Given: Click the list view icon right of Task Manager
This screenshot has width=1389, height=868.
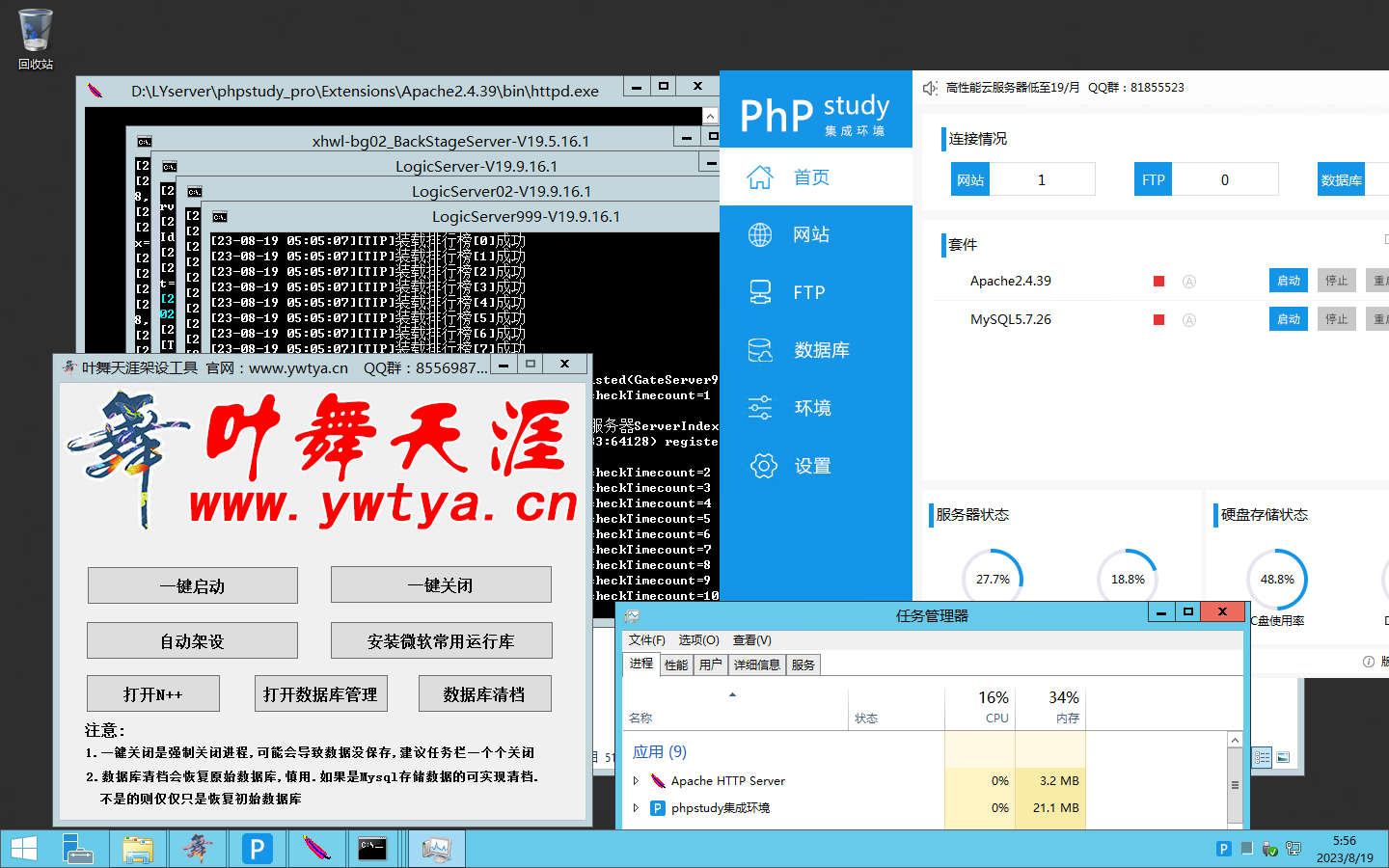Looking at the screenshot, I should tap(1263, 758).
